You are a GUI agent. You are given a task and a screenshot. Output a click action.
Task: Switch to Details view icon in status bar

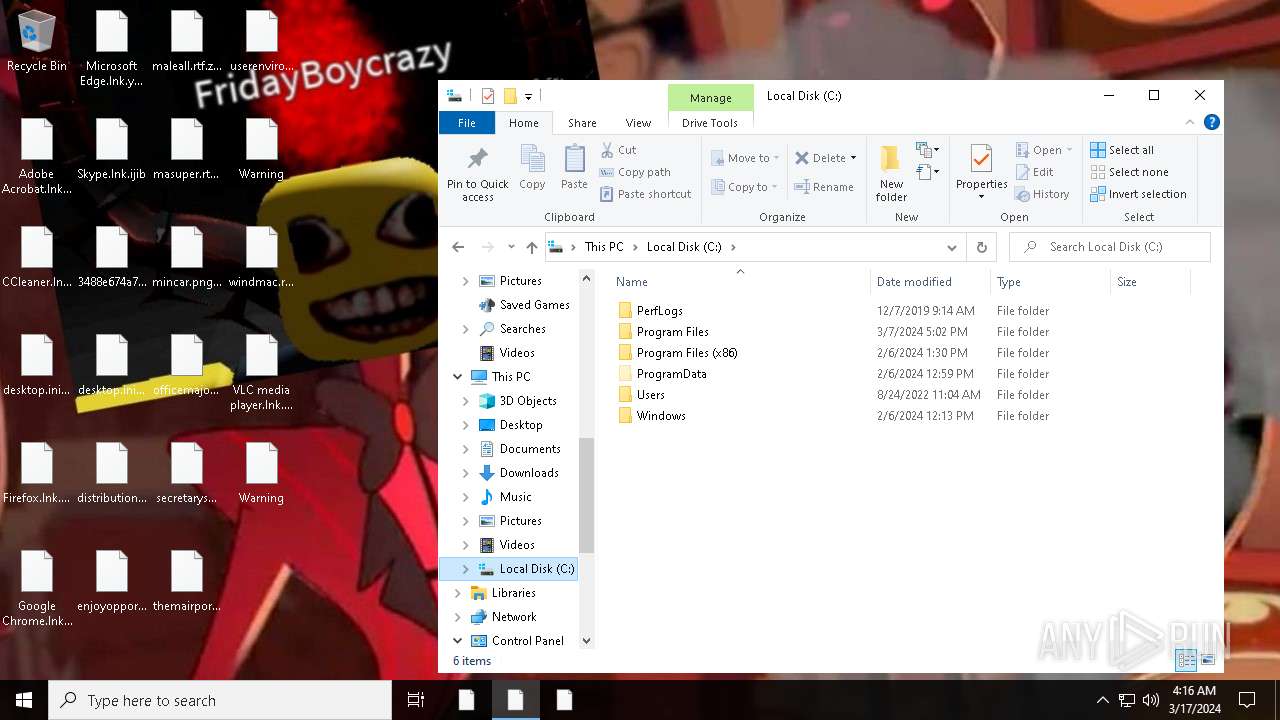[1186, 660]
